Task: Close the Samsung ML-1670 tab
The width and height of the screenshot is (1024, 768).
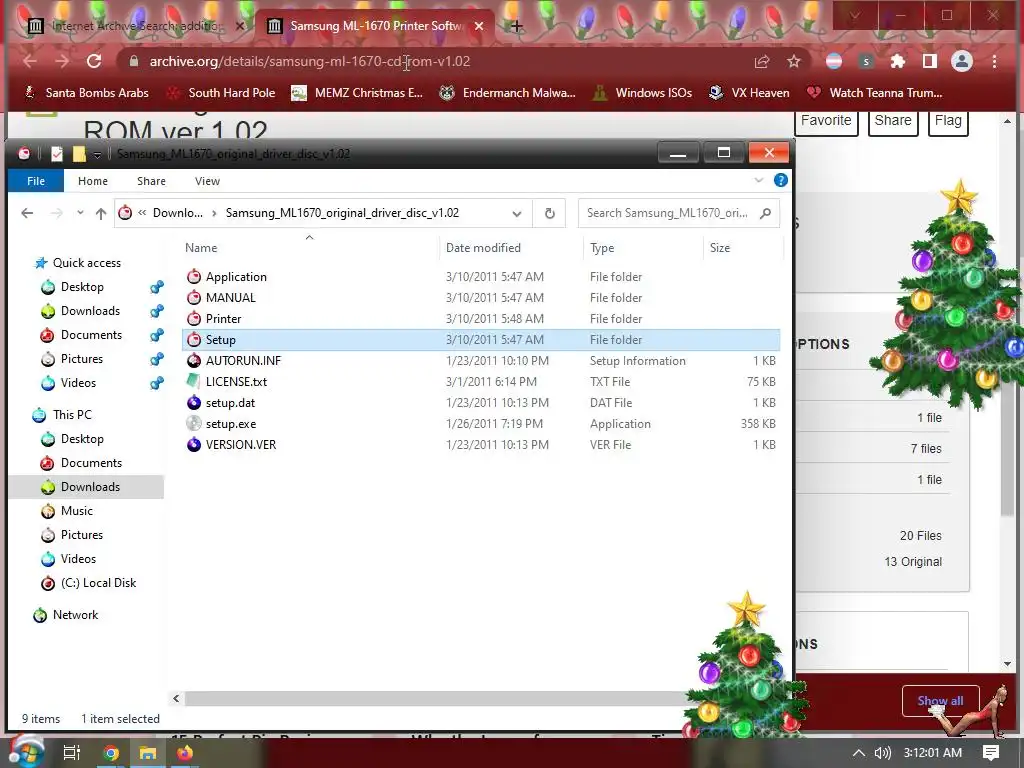Action: coord(479,26)
